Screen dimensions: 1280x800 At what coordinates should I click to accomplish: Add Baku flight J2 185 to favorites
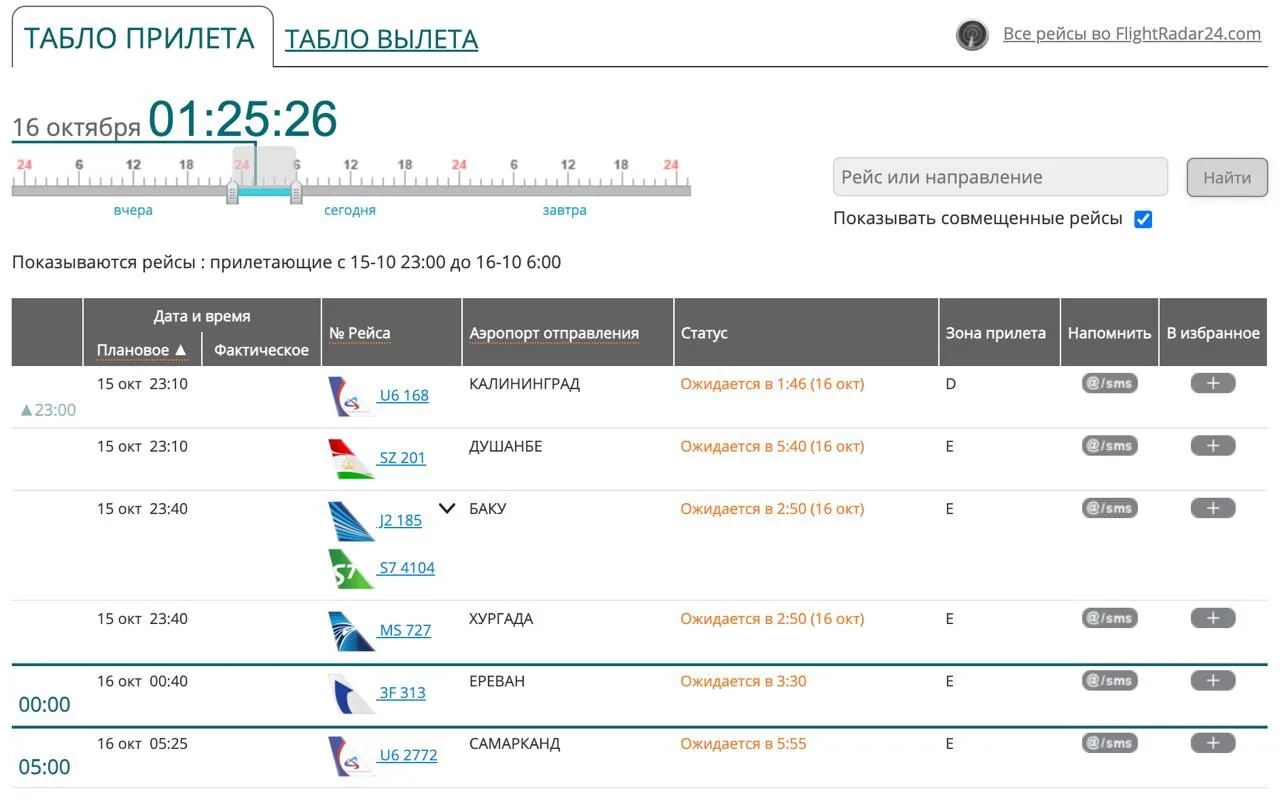pyautogui.click(x=1213, y=508)
